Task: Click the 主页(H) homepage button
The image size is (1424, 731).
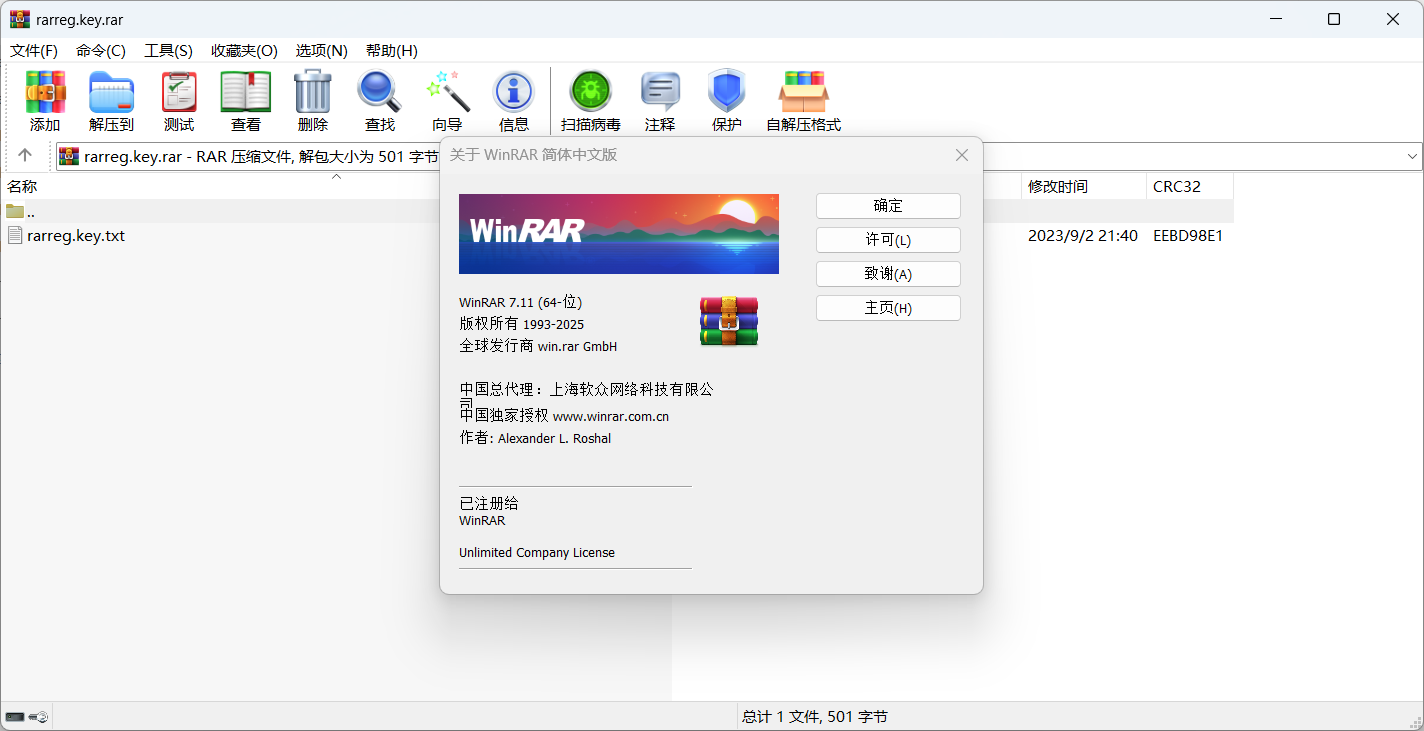Action: tap(888, 308)
